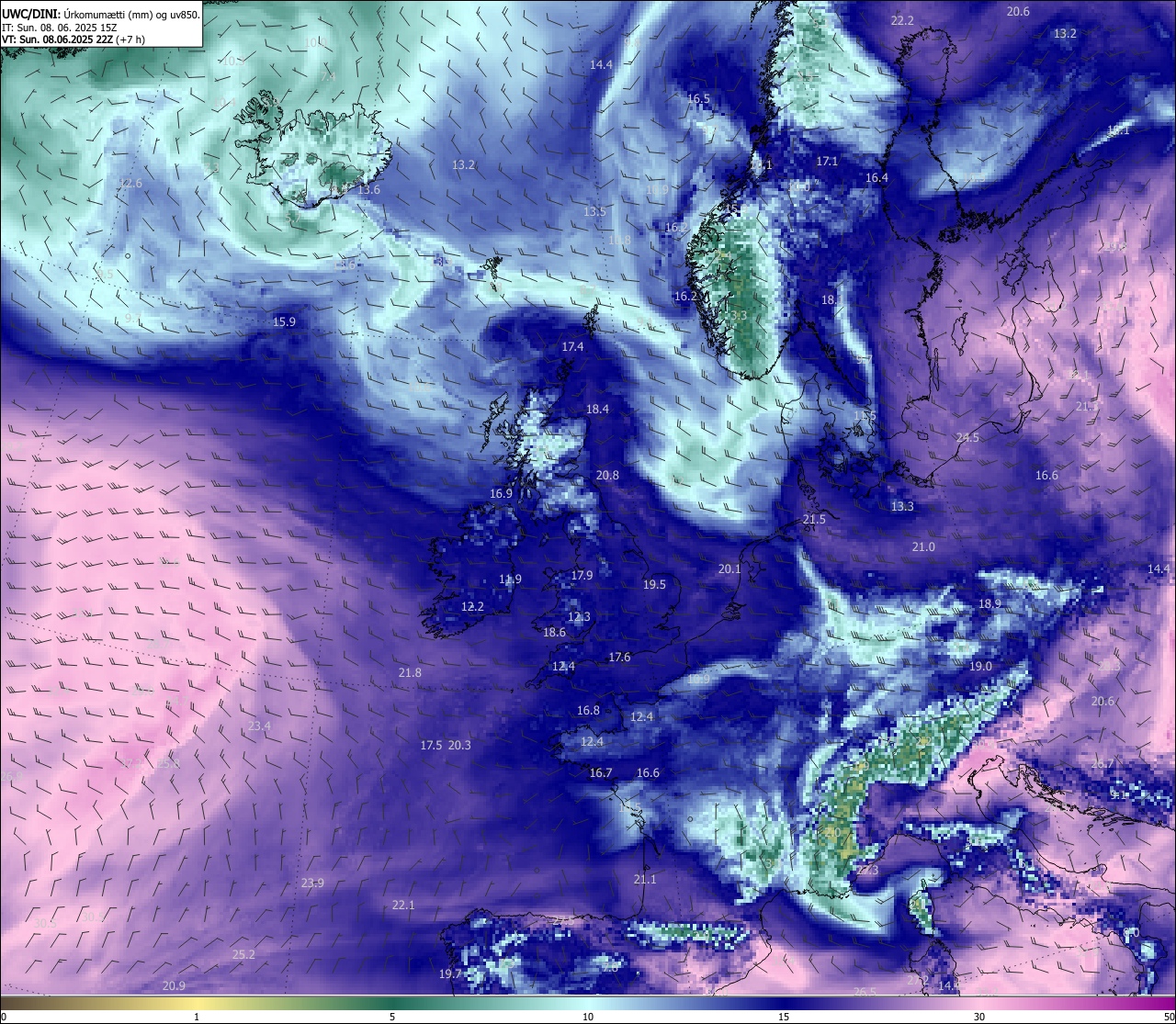Click the 17.5 value west of Brittany
The image size is (1176, 1024).
431,745
